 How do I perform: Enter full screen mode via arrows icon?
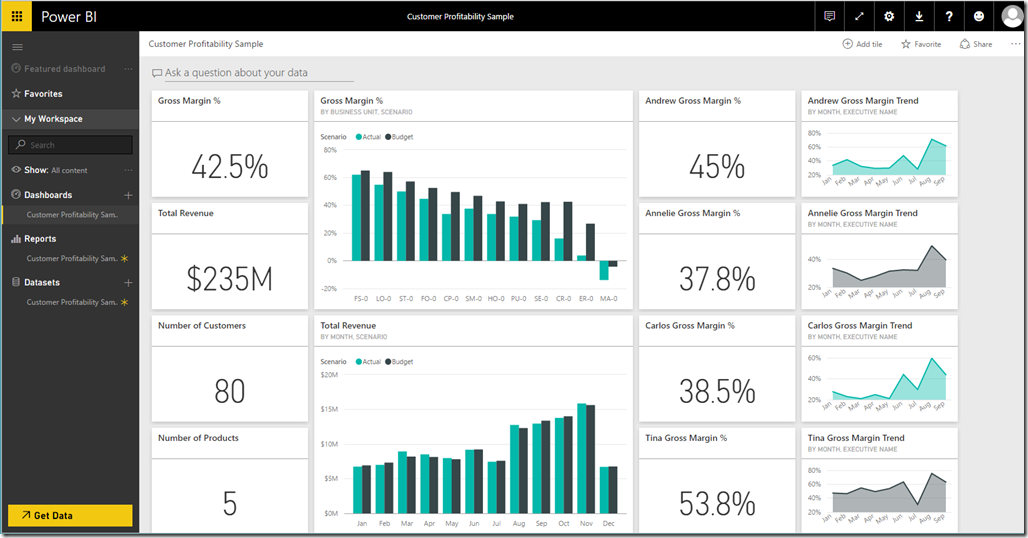[859, 16]
